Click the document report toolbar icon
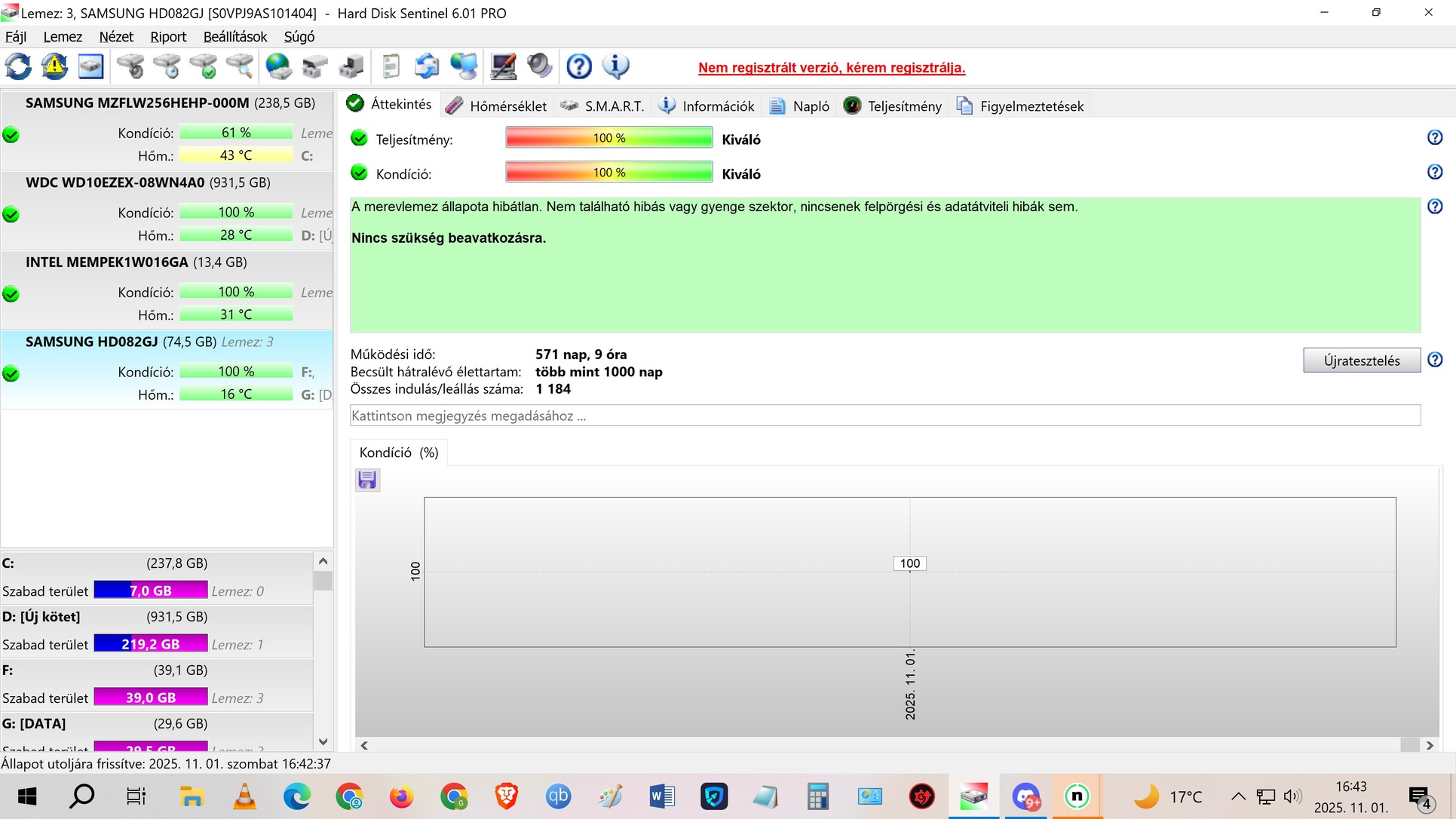 pyautogui.click(x=391, y=66)
